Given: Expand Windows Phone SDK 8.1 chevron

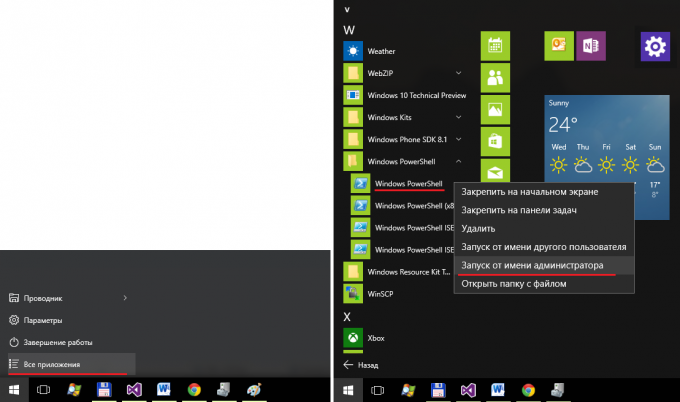Looking at the screenshot, I should (458, 139).
